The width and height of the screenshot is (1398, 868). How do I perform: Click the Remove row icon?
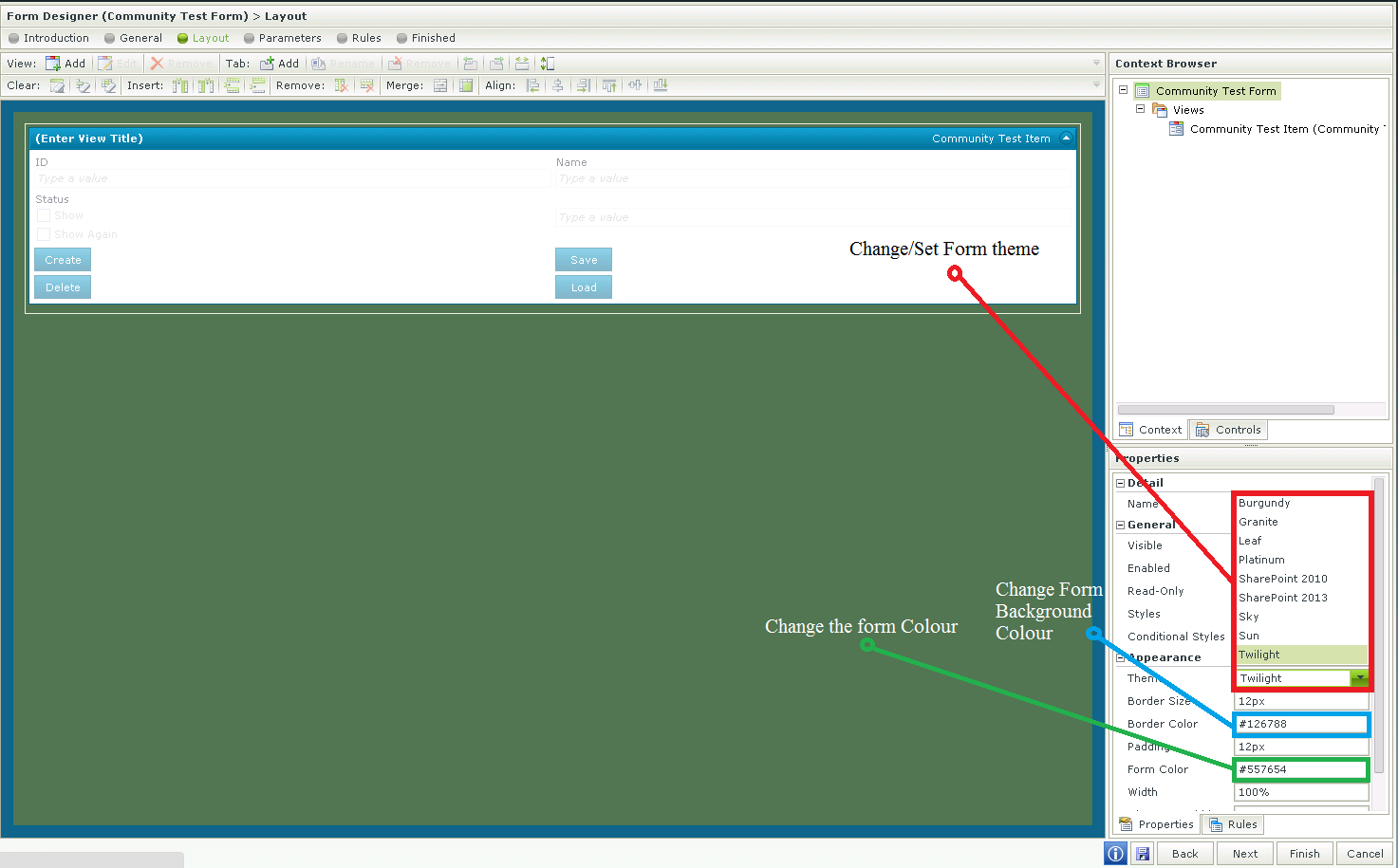click(367, 85)
